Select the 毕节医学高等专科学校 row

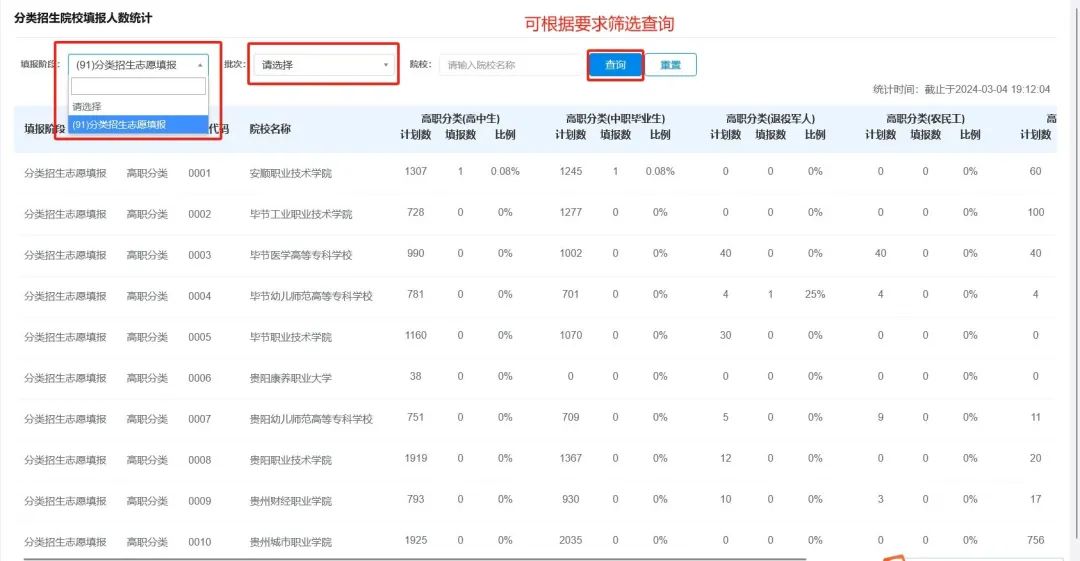300,255
